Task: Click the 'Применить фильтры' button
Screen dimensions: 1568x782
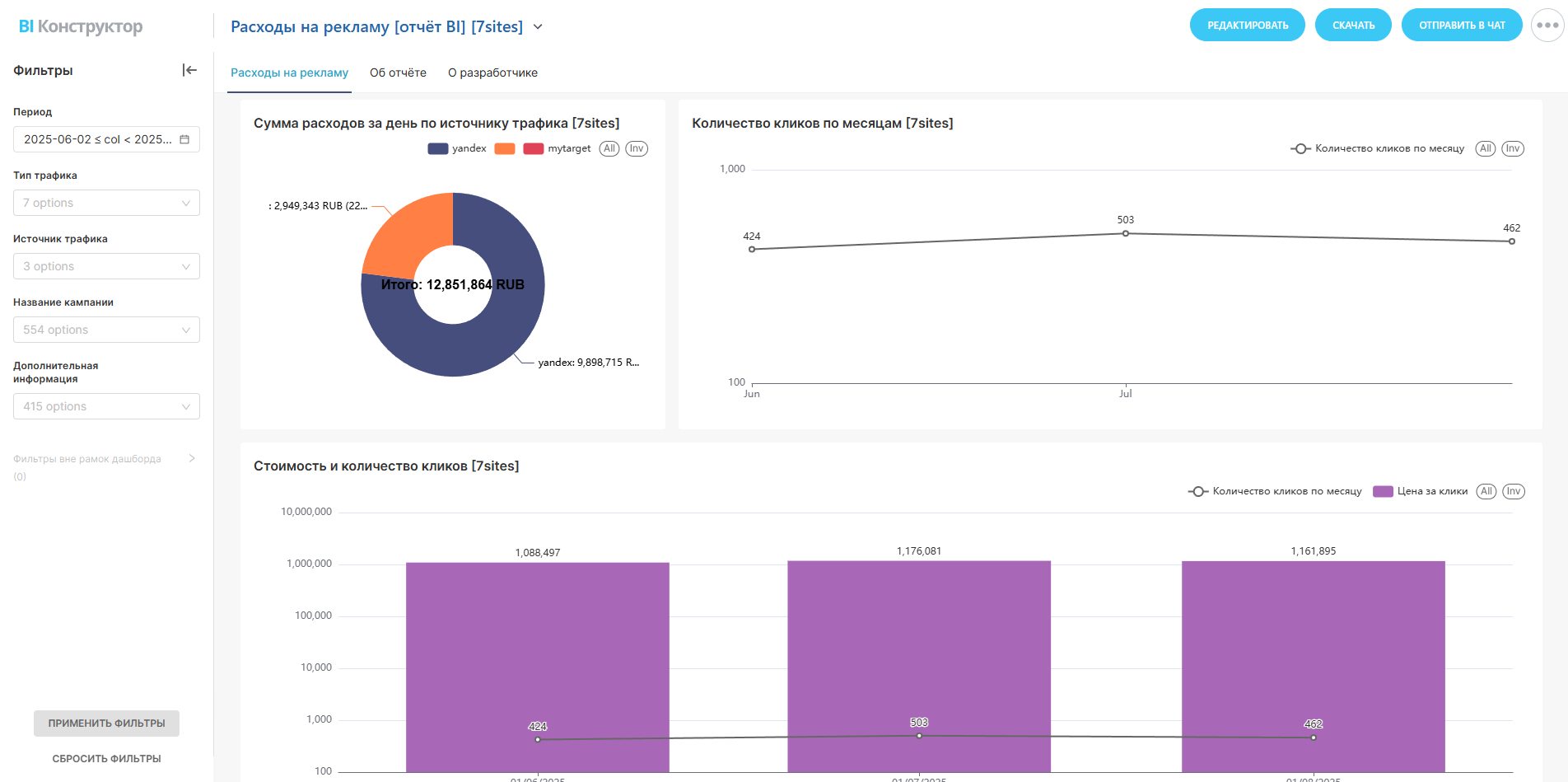Action: pos(106,723)
